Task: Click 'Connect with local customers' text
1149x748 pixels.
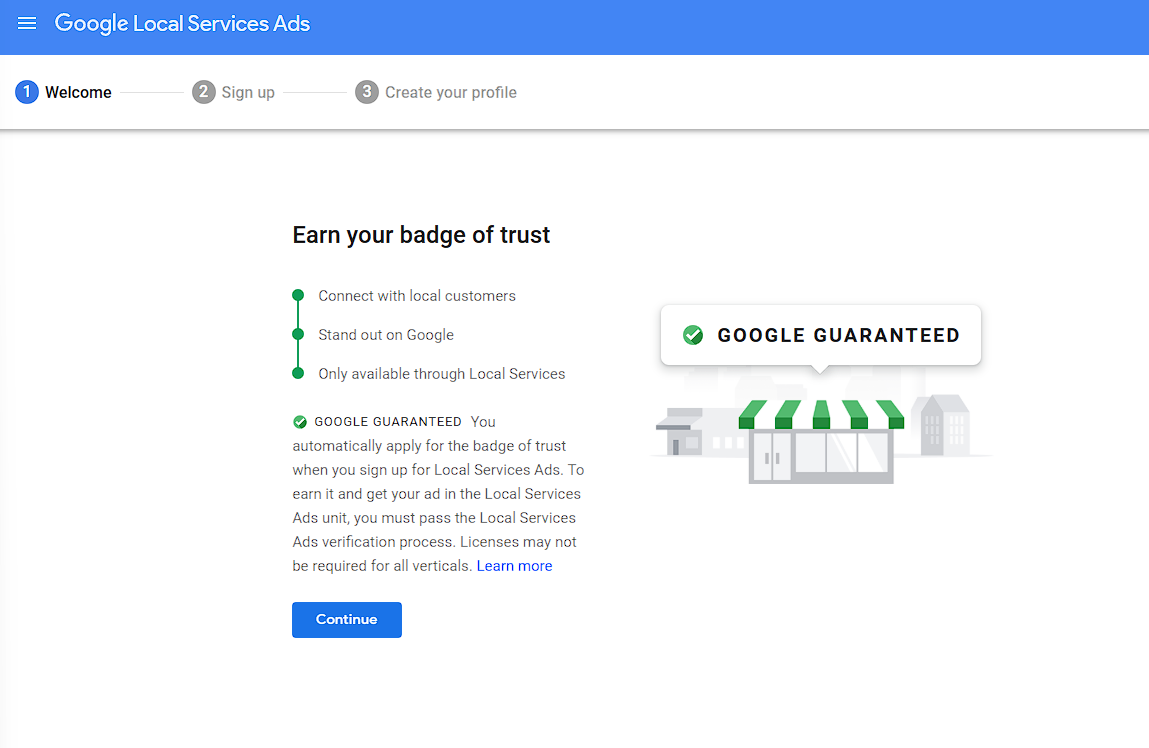Action: (x=417, y=296)
